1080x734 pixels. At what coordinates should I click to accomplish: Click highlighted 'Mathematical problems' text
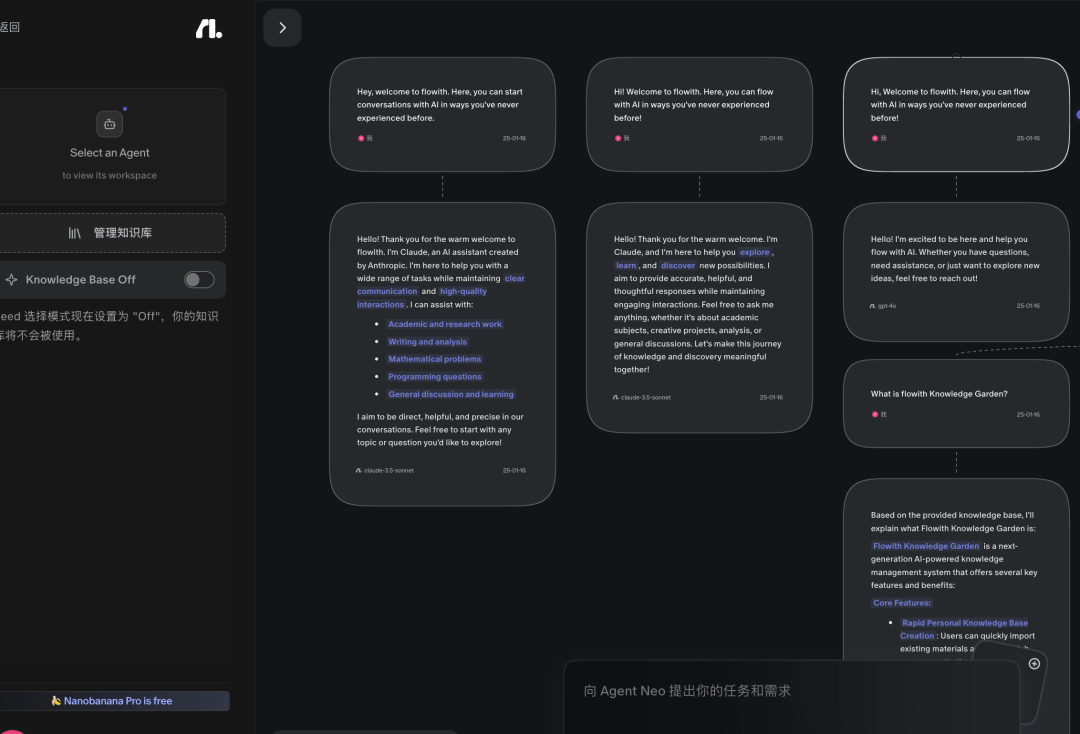tap(435, 359)
